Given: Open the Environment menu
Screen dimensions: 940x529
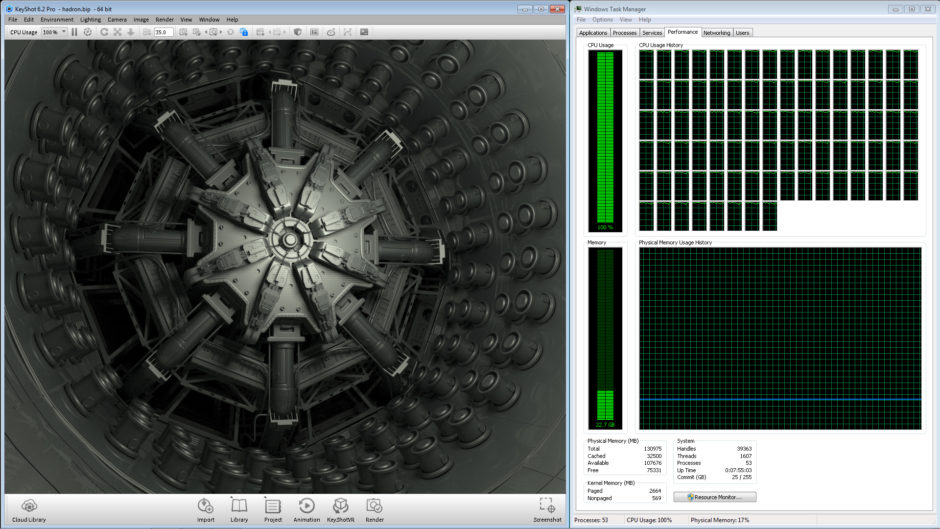Looking at the screenshot, I should pyautogui.click(x=56, y=19).
